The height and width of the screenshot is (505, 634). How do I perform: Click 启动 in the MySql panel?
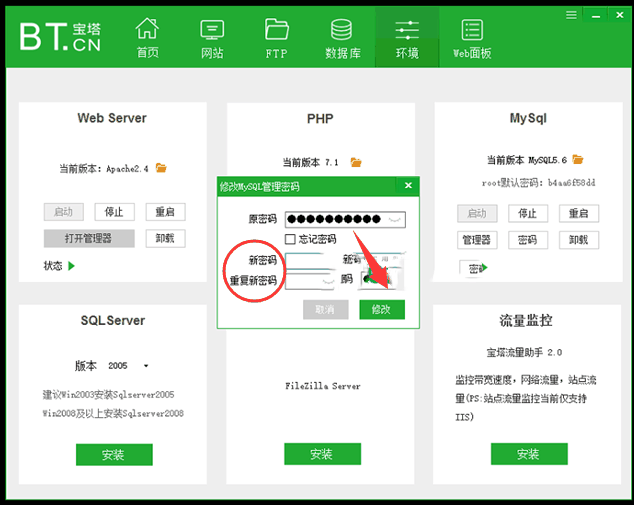coord(477,213)
